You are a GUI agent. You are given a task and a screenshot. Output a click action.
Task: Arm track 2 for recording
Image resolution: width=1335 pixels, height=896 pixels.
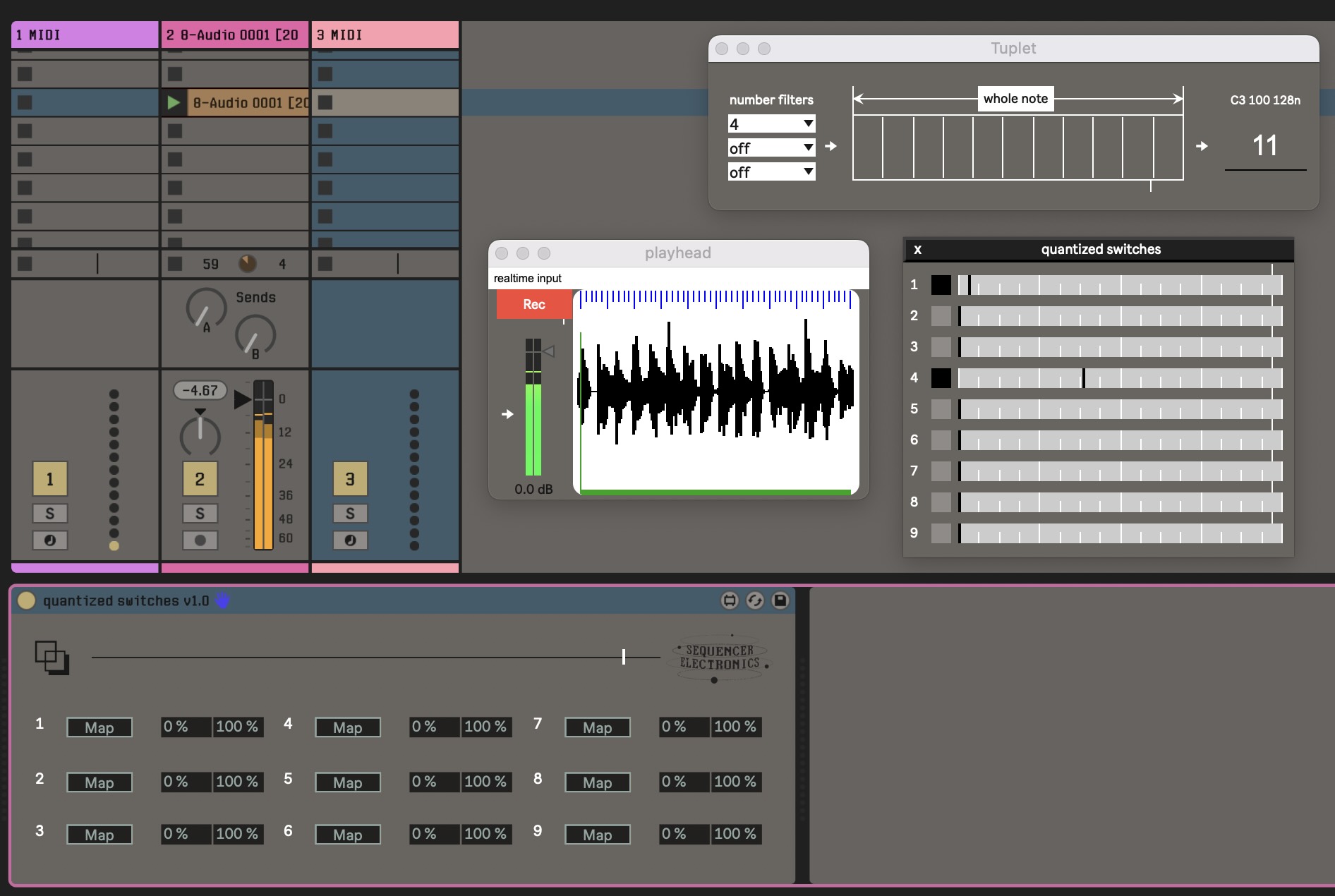pos(200,540)
